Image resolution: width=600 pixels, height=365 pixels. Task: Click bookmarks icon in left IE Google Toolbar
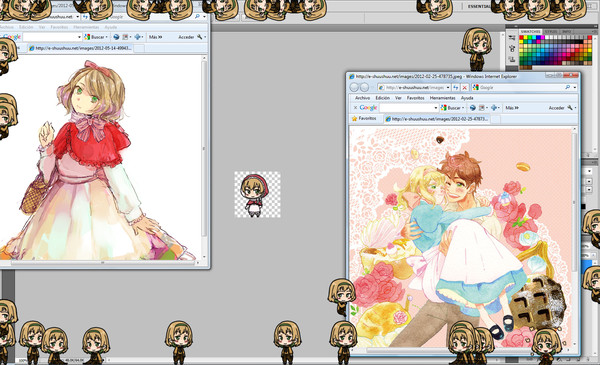[x=126, y=37]
